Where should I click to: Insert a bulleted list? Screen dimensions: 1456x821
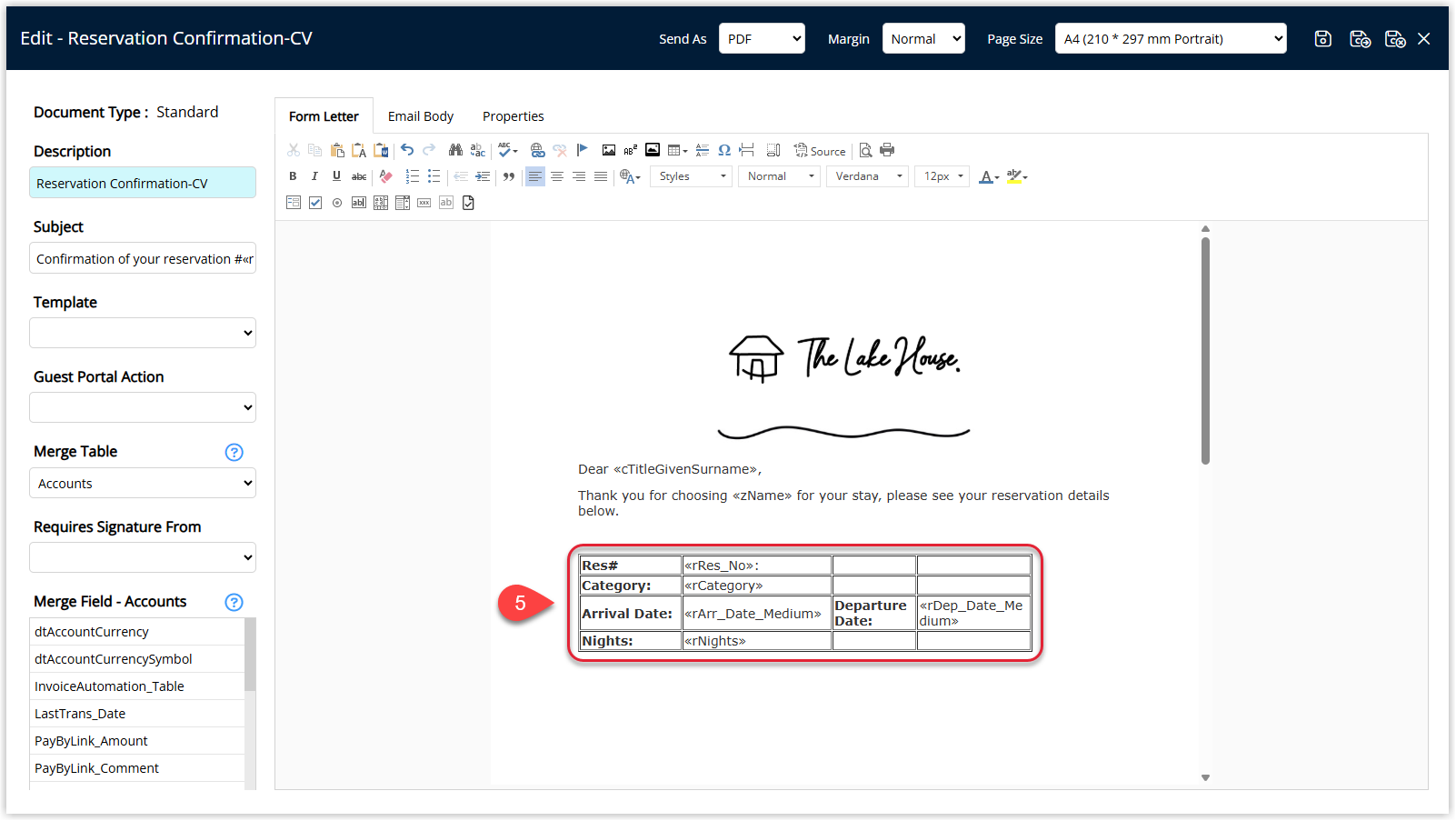point(434,176)
